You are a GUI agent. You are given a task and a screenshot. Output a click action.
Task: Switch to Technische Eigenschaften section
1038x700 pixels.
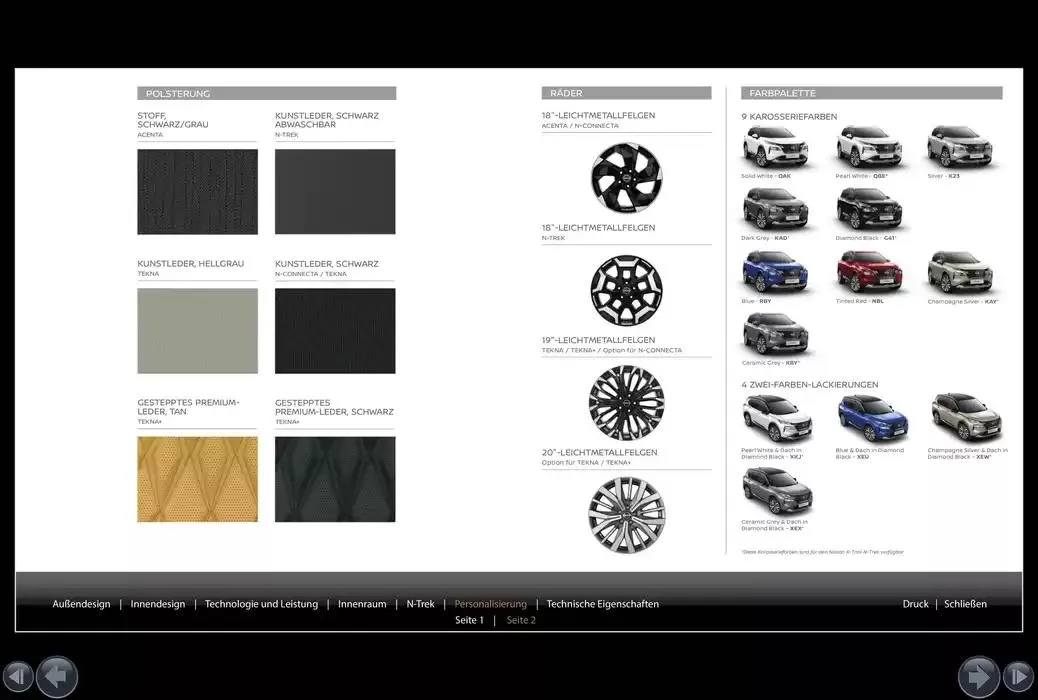[602, 604]
